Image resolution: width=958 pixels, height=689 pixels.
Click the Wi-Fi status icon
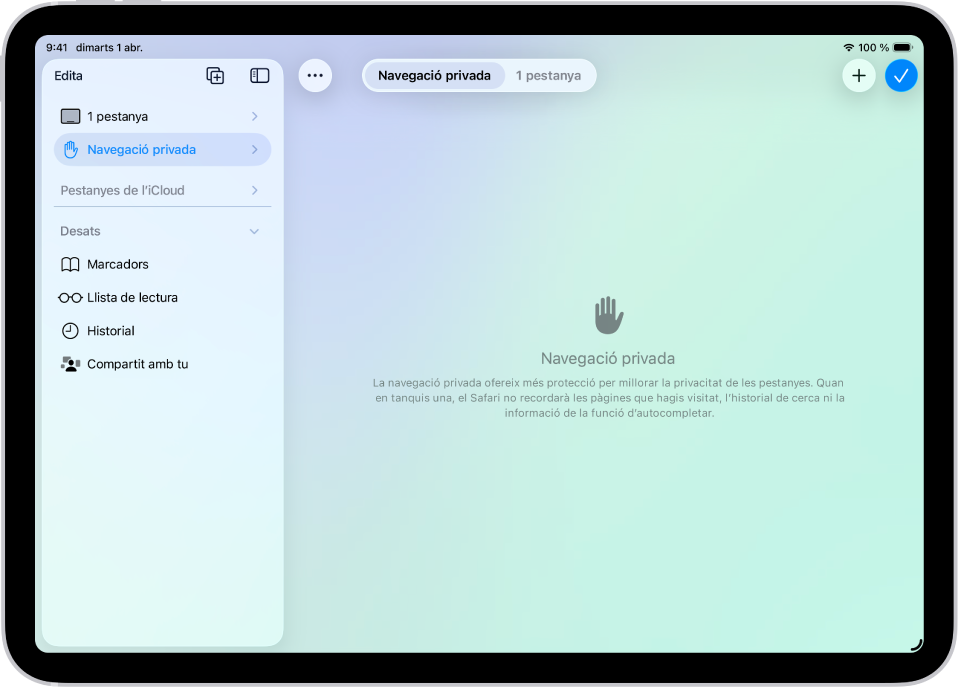[x=849, y=48]
